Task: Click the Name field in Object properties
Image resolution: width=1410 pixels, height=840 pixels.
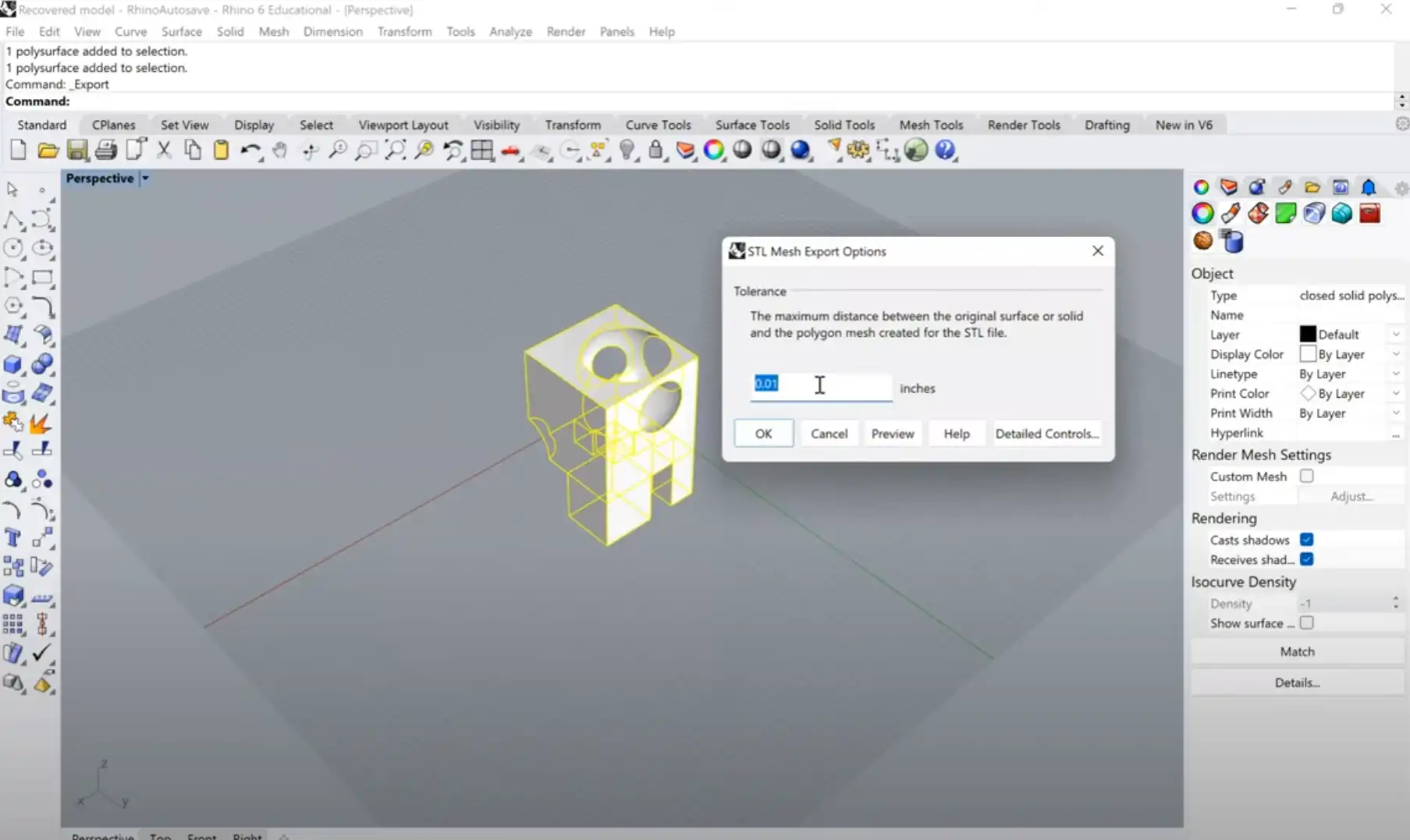Action: point(1349,315)
